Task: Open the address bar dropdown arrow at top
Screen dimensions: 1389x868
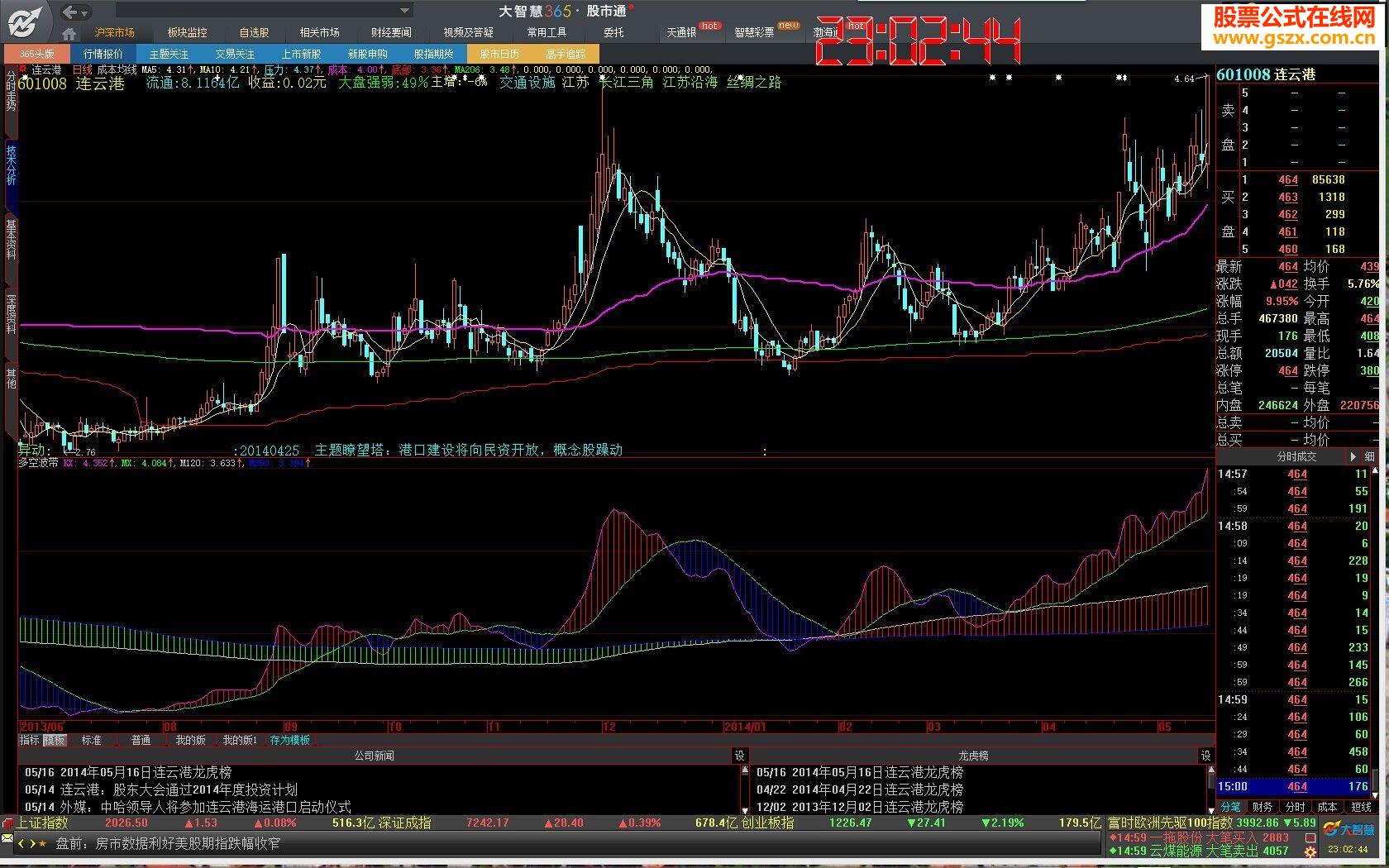Action: [404, 12]
